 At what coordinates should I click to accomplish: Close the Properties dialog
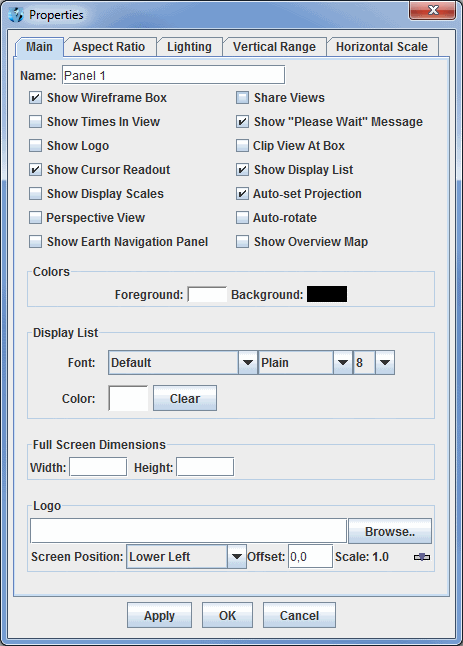(x=433, y=10)
